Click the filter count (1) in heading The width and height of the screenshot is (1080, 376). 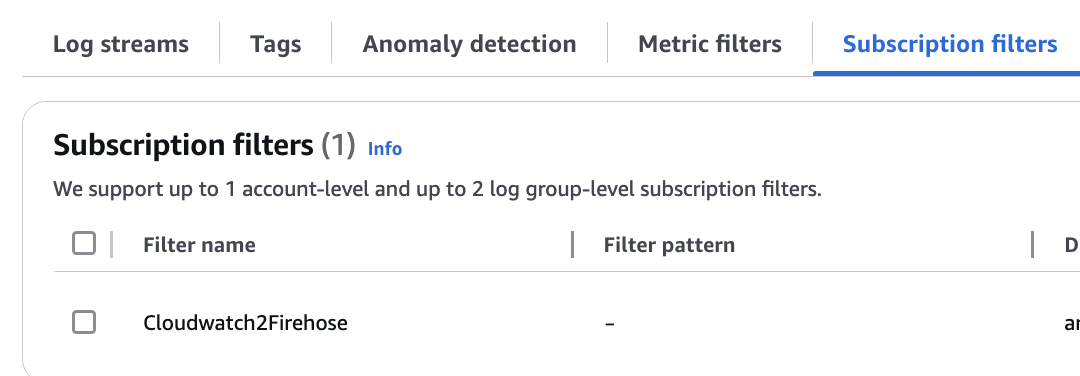click(338, 145)
